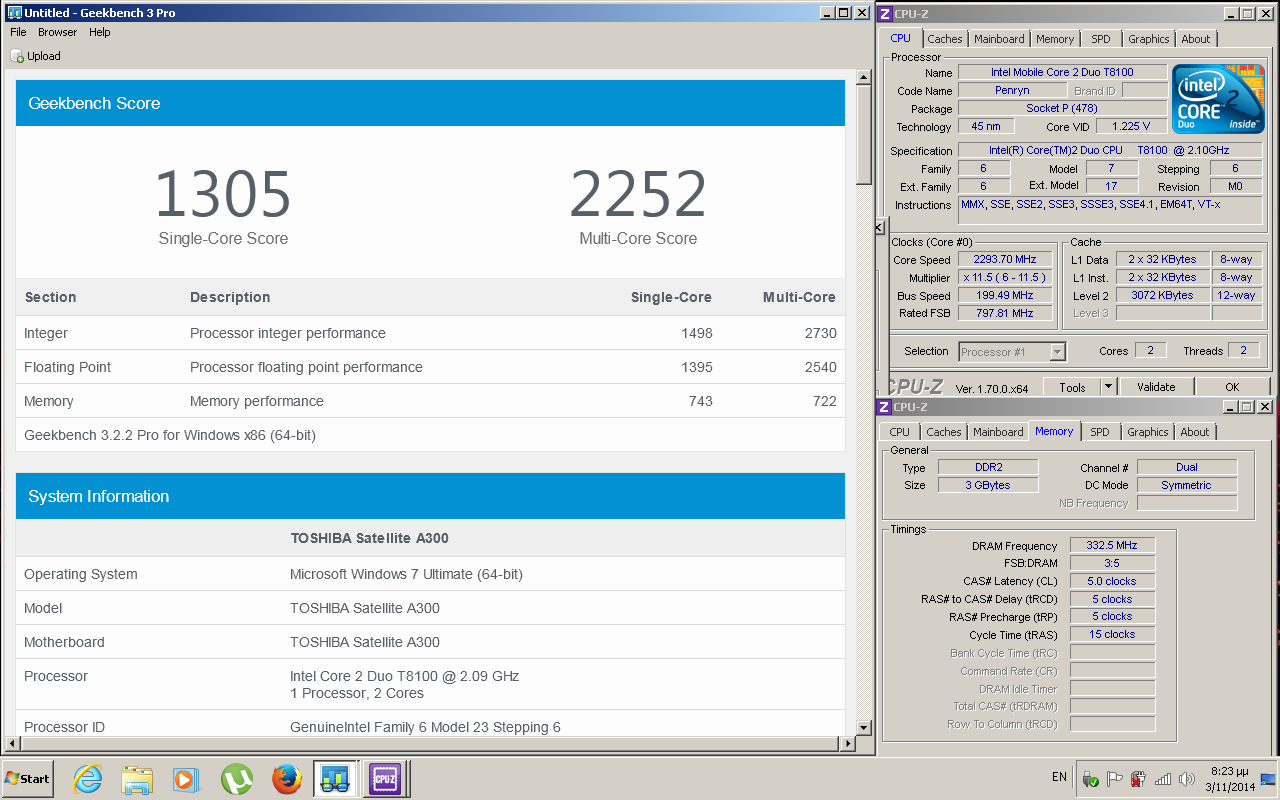This screenshot has width=1280, height=800.
Task: Click the Validate button in CPU-Z
Action: click(x=1156, y=387)
